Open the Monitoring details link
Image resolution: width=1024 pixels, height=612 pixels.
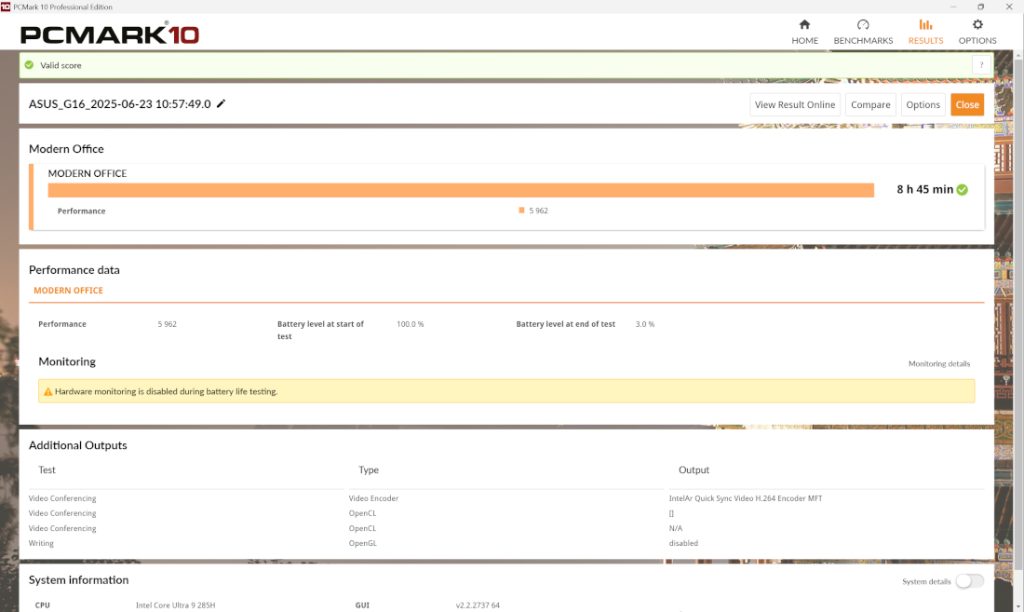tap(938, 364)
